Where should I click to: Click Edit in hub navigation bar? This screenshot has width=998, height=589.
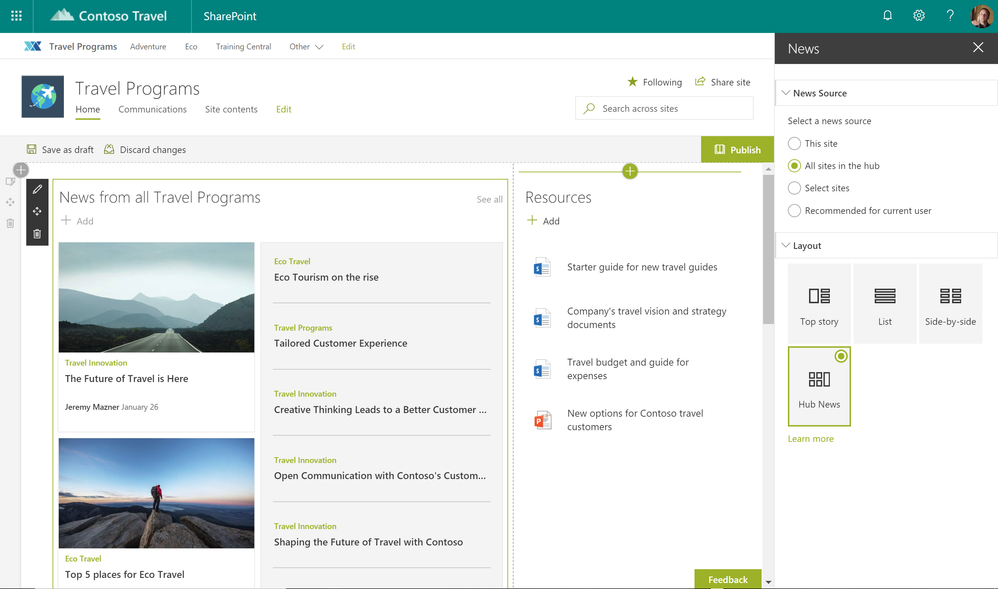click(348, 46)
